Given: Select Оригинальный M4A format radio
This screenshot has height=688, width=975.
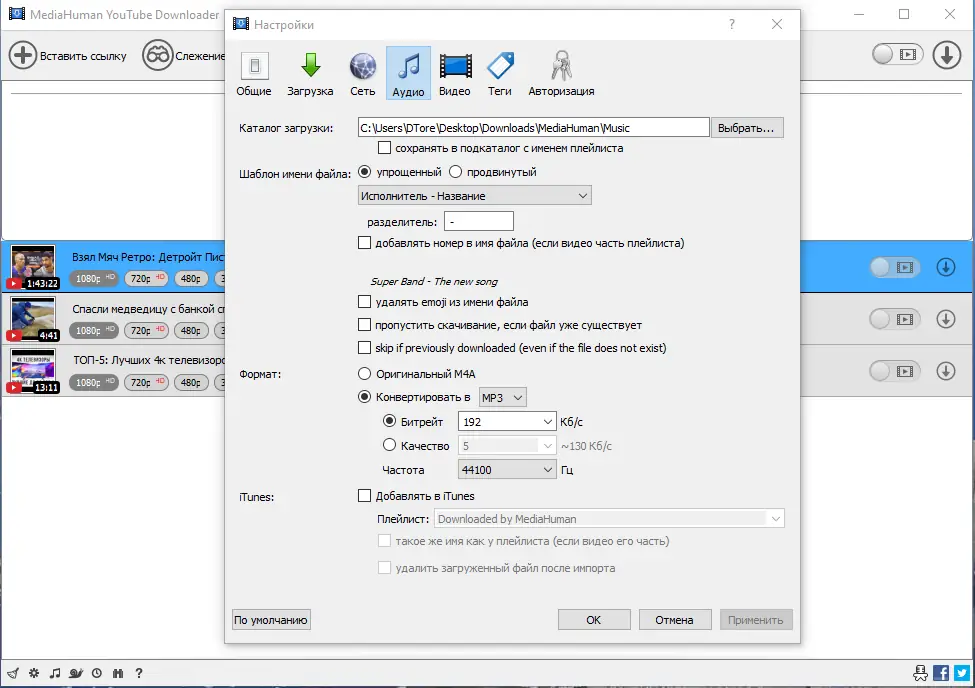Looking at the screenshot, I should click(x=364, y=374).
